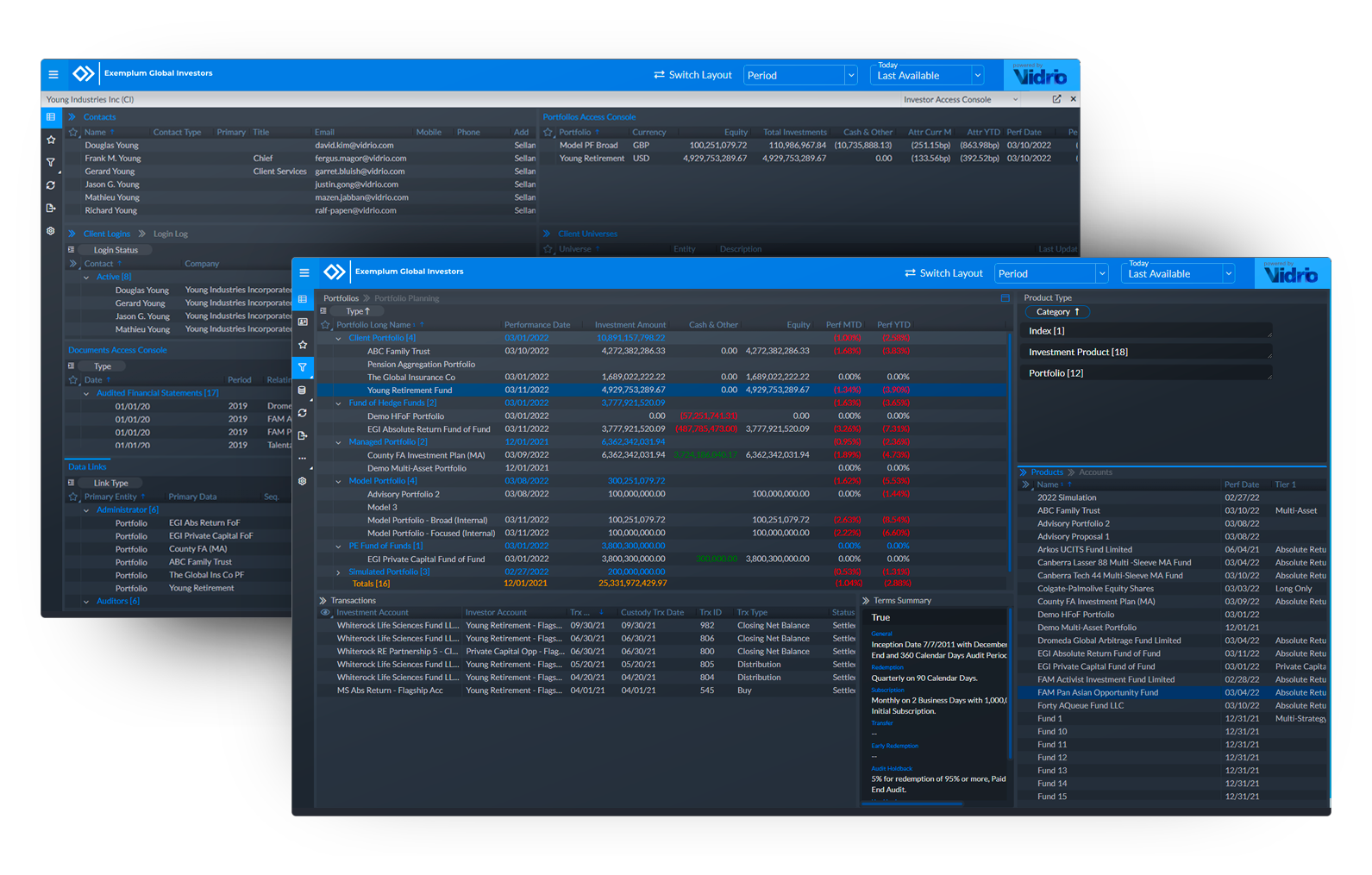This screenshot has height=875, width=1372.
Task: Collapse Model Portfolio [4] group
Action: (x=338, y=481)
